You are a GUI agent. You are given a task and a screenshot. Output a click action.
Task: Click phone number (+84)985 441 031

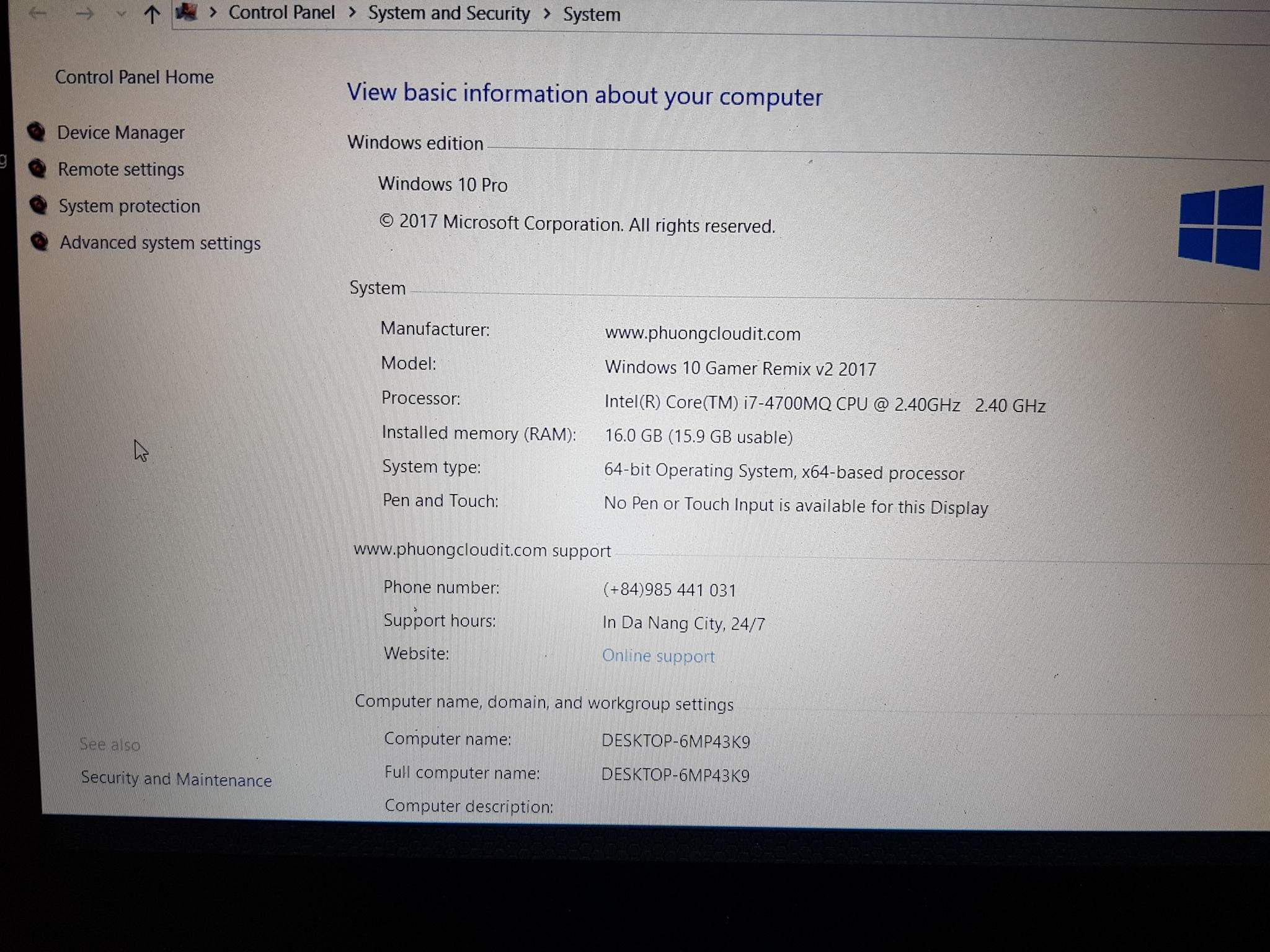click(670, 589)
